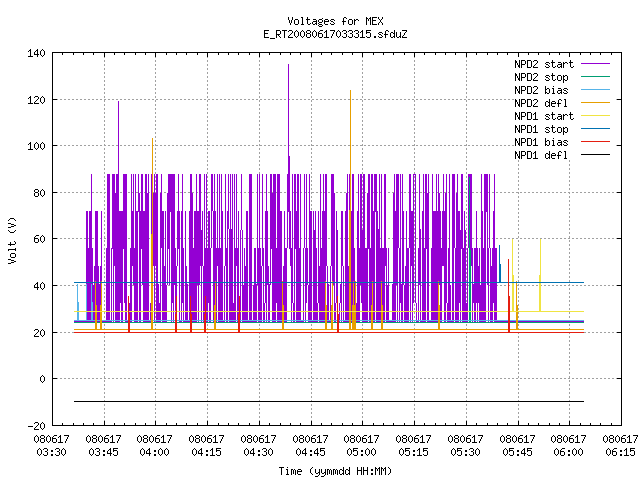Click the light blue NPD2 bias legend line

click(x=595, y=90)
